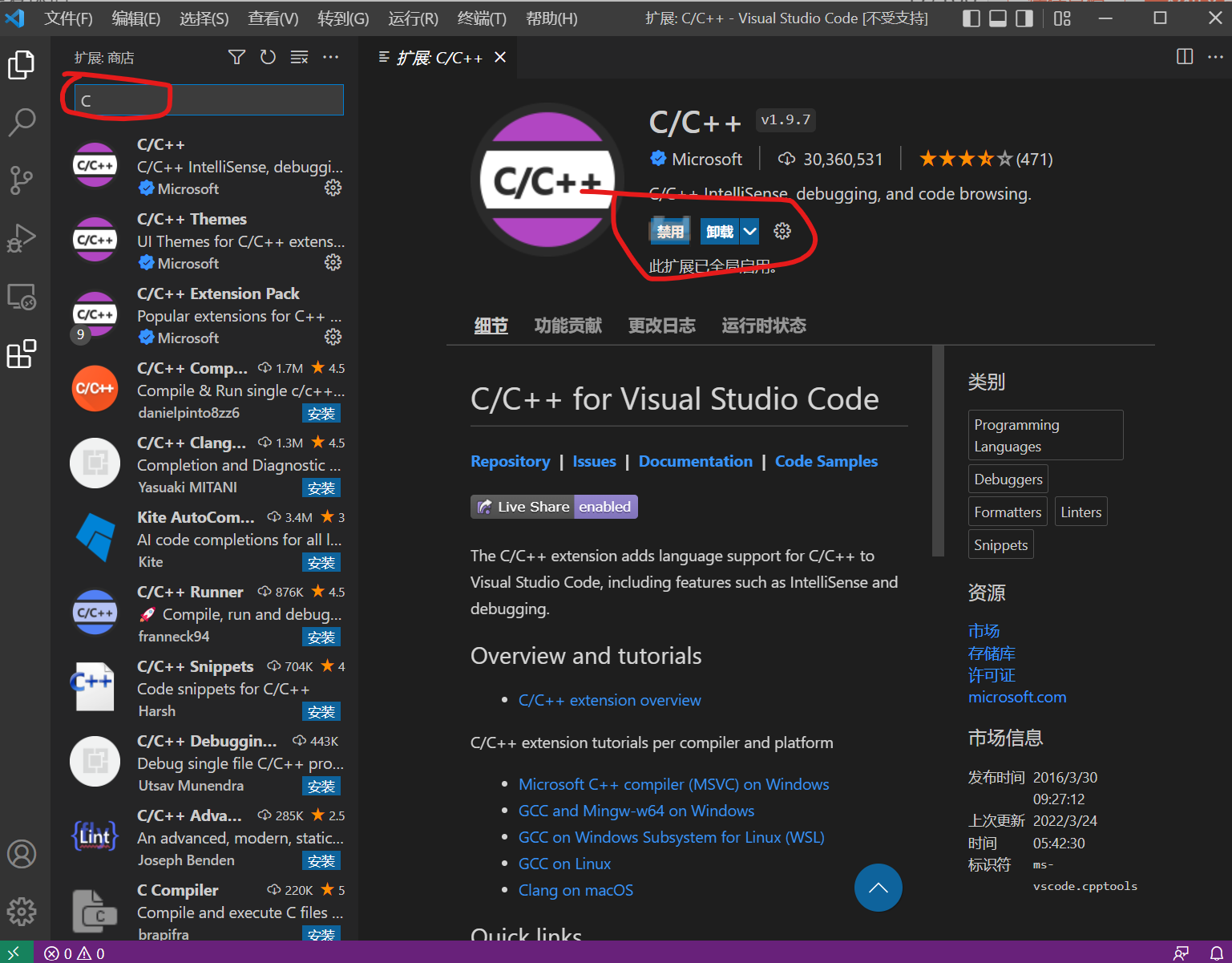Open the gear next to Uninstall button
Screen dimensions: 1232x963
782,231
